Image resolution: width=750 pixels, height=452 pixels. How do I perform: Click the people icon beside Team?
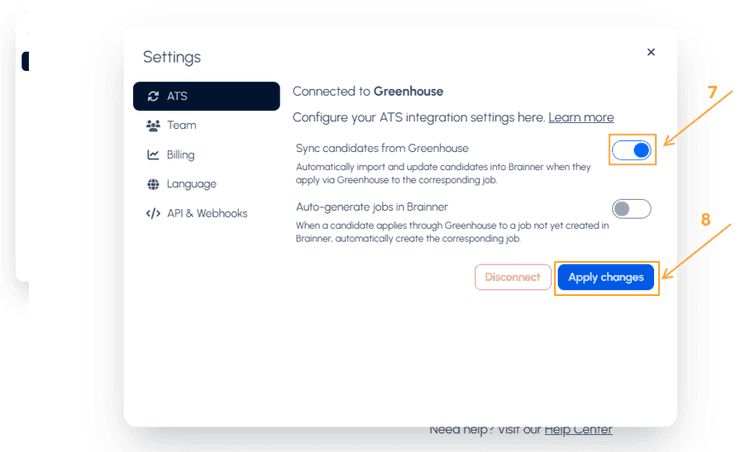153,126
